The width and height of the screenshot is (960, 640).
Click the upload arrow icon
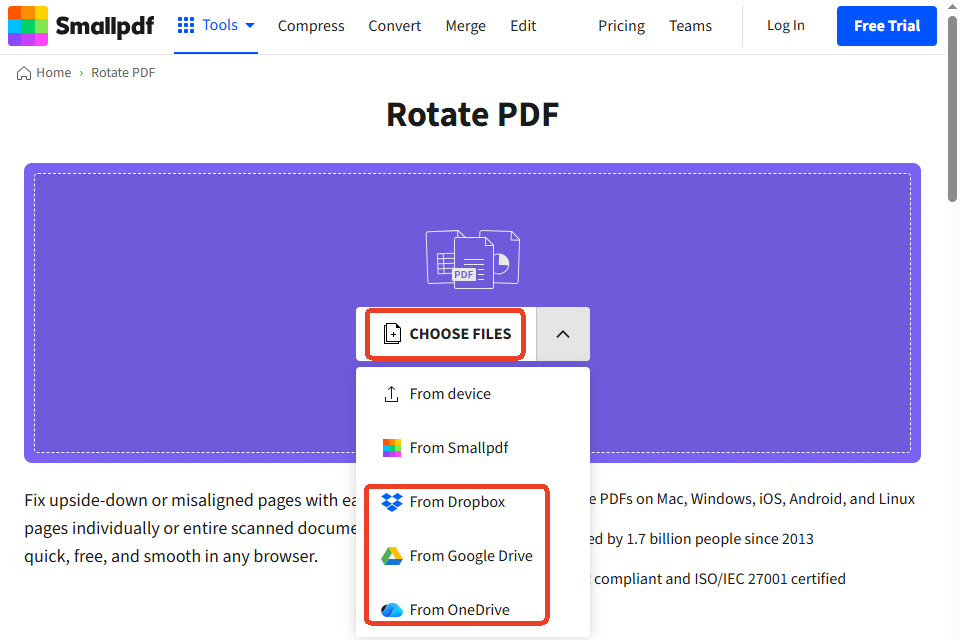391,394
